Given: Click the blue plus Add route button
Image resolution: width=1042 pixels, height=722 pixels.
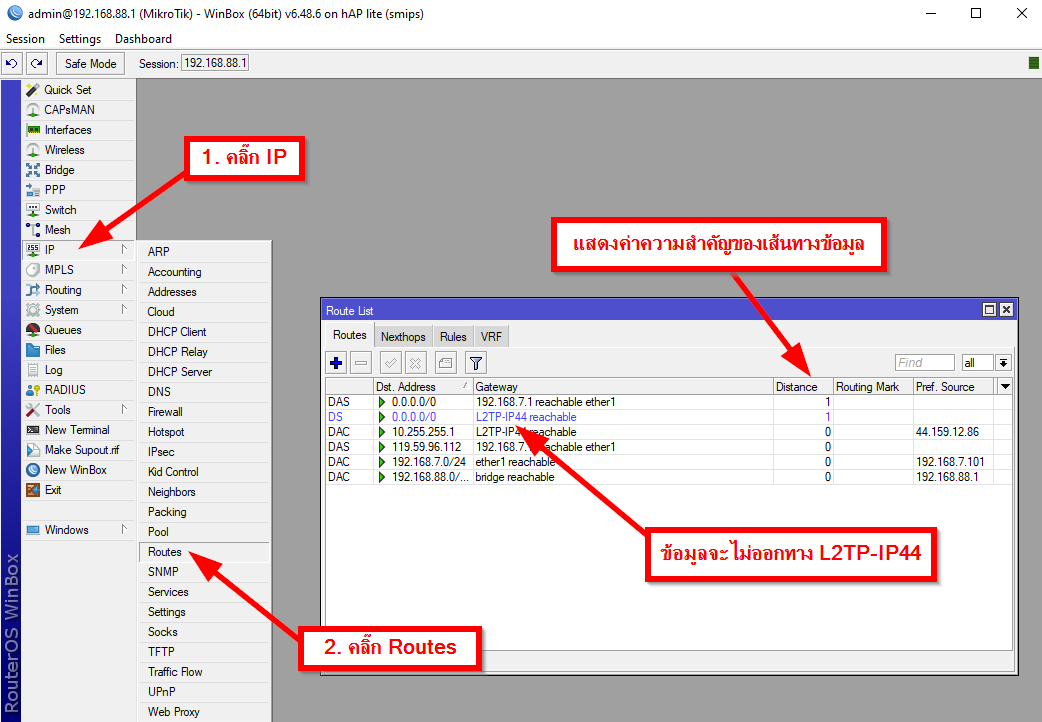Looking at the screenshot, I should [x=336, y=363].
